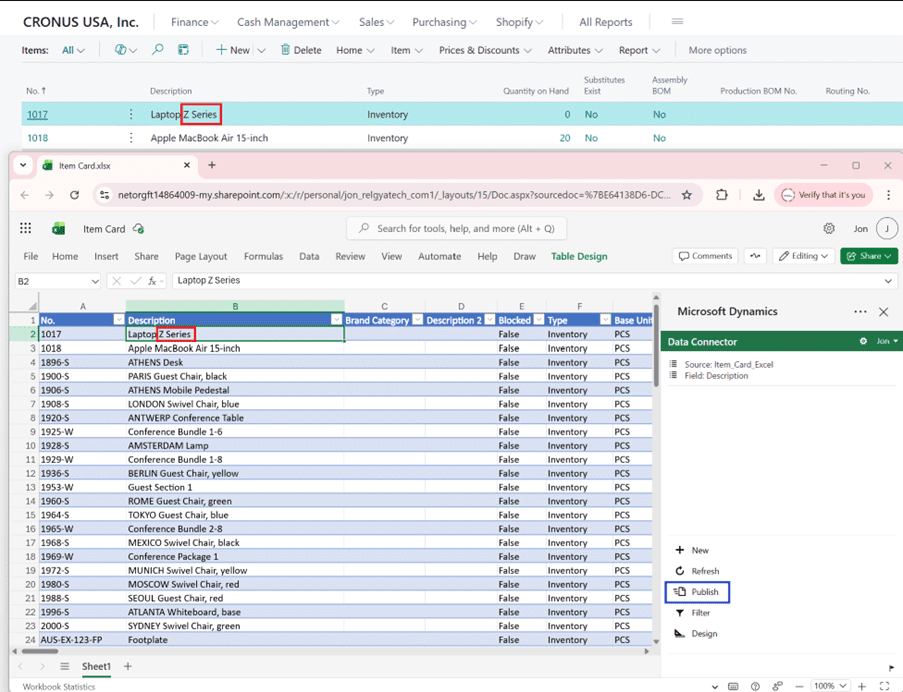Reload the browser page

(74, 195)
